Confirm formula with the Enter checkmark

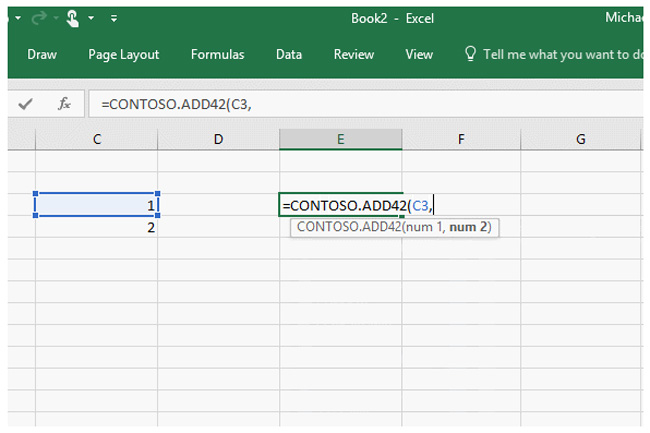[25, 104]
